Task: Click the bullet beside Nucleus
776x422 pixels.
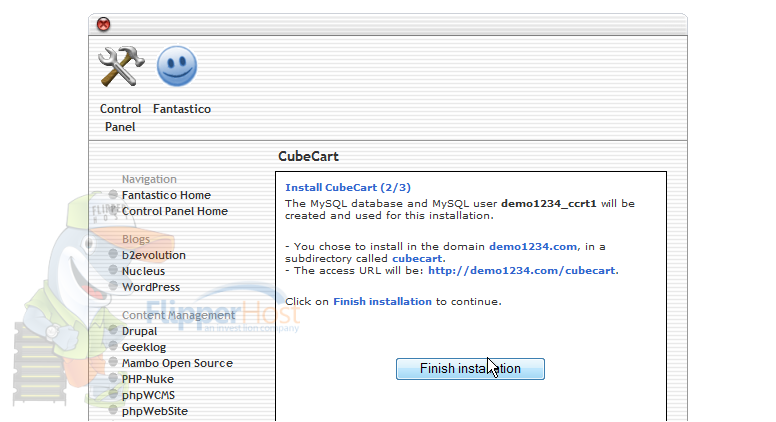Action: (113, 270)
